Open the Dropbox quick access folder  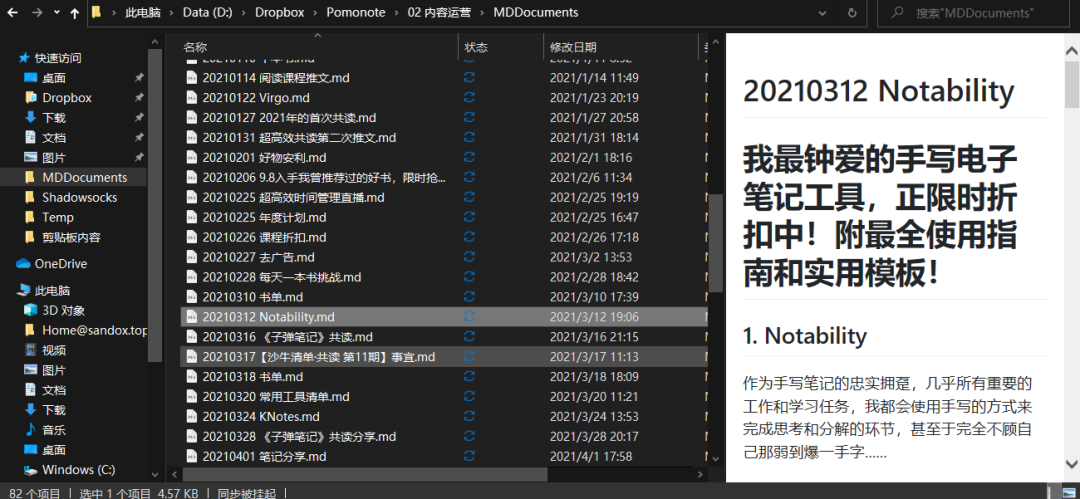[67, 98]
